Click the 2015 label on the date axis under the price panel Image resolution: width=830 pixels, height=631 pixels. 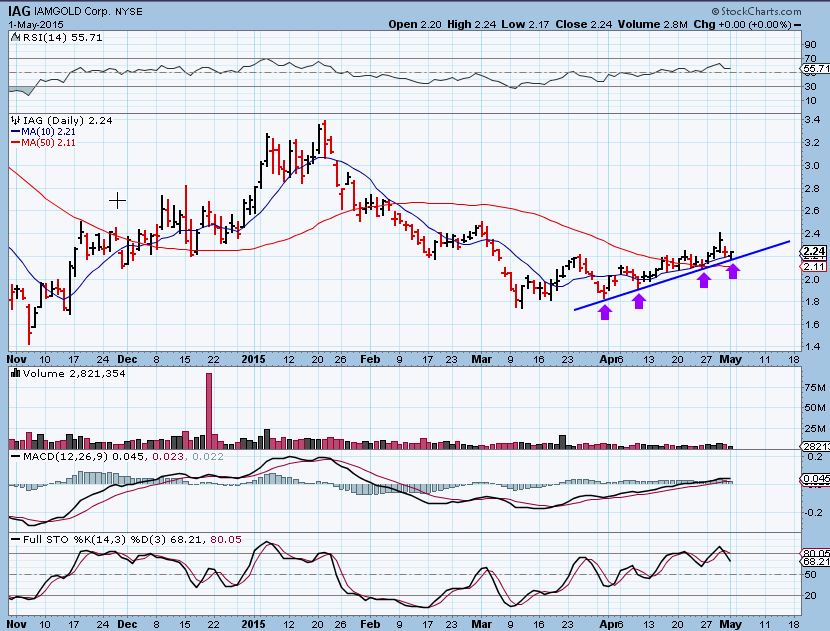tap(254, 359)
